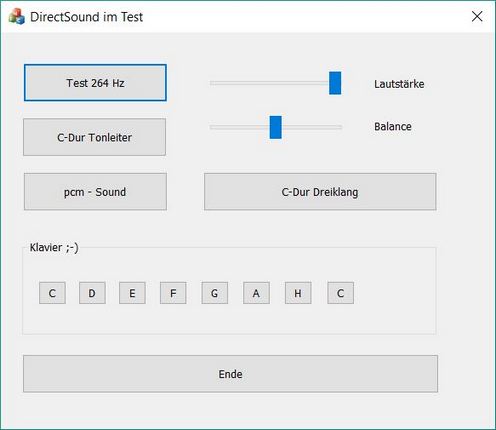Play the first low C piano key
Image resolution: width=496 pixels, height=430 pixels.
click(x=52, y=293)
